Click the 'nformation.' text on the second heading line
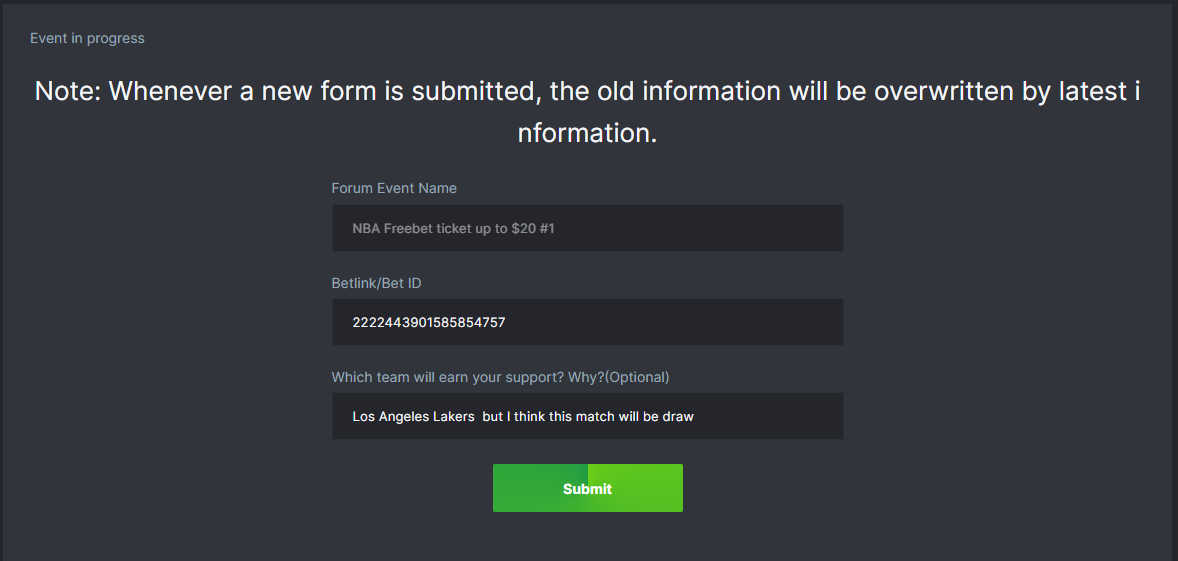Screen dimensions: 1178x561 tap(587, 133)
